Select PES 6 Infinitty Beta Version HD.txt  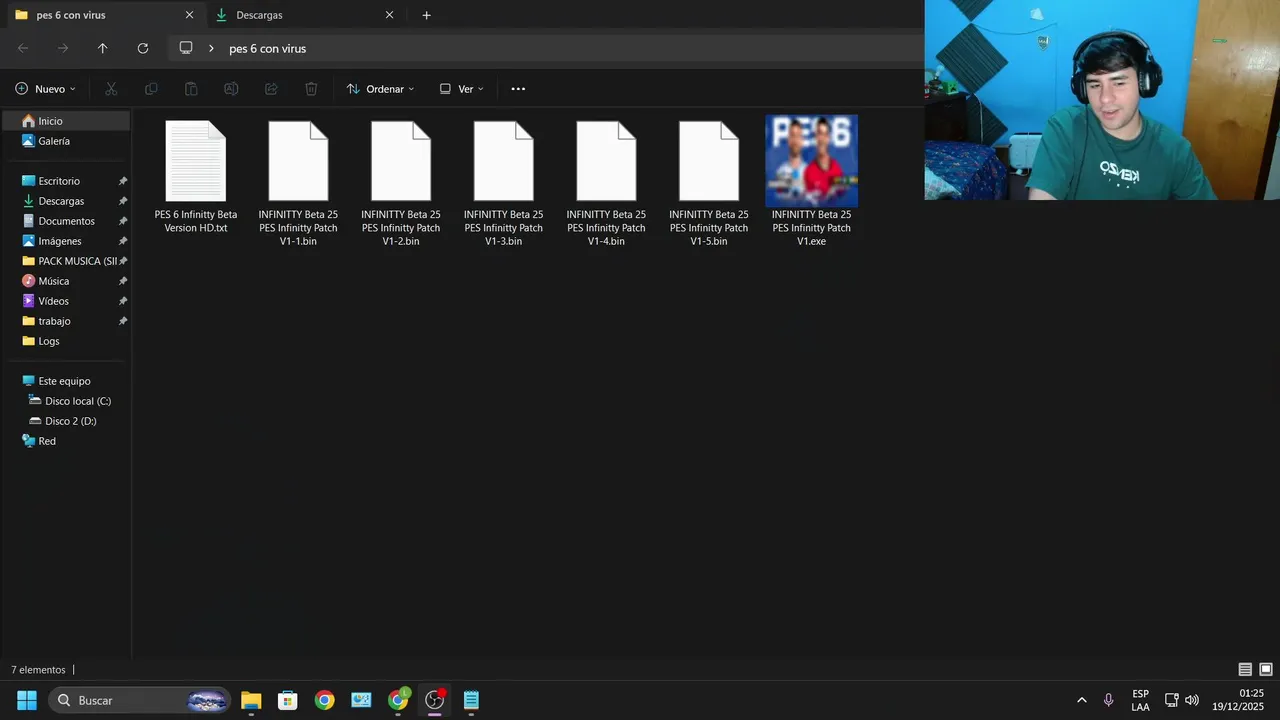(196, 178)
